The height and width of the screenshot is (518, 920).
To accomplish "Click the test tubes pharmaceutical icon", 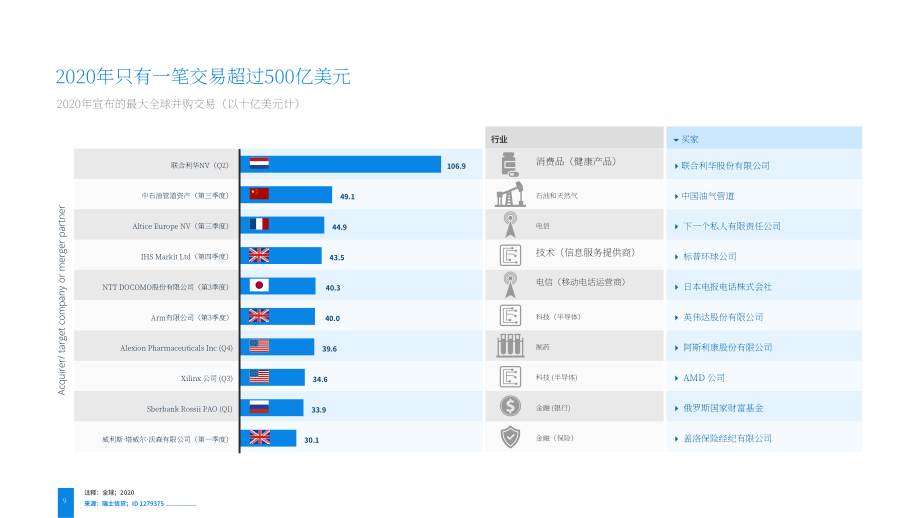I will (x=510, y=346).
